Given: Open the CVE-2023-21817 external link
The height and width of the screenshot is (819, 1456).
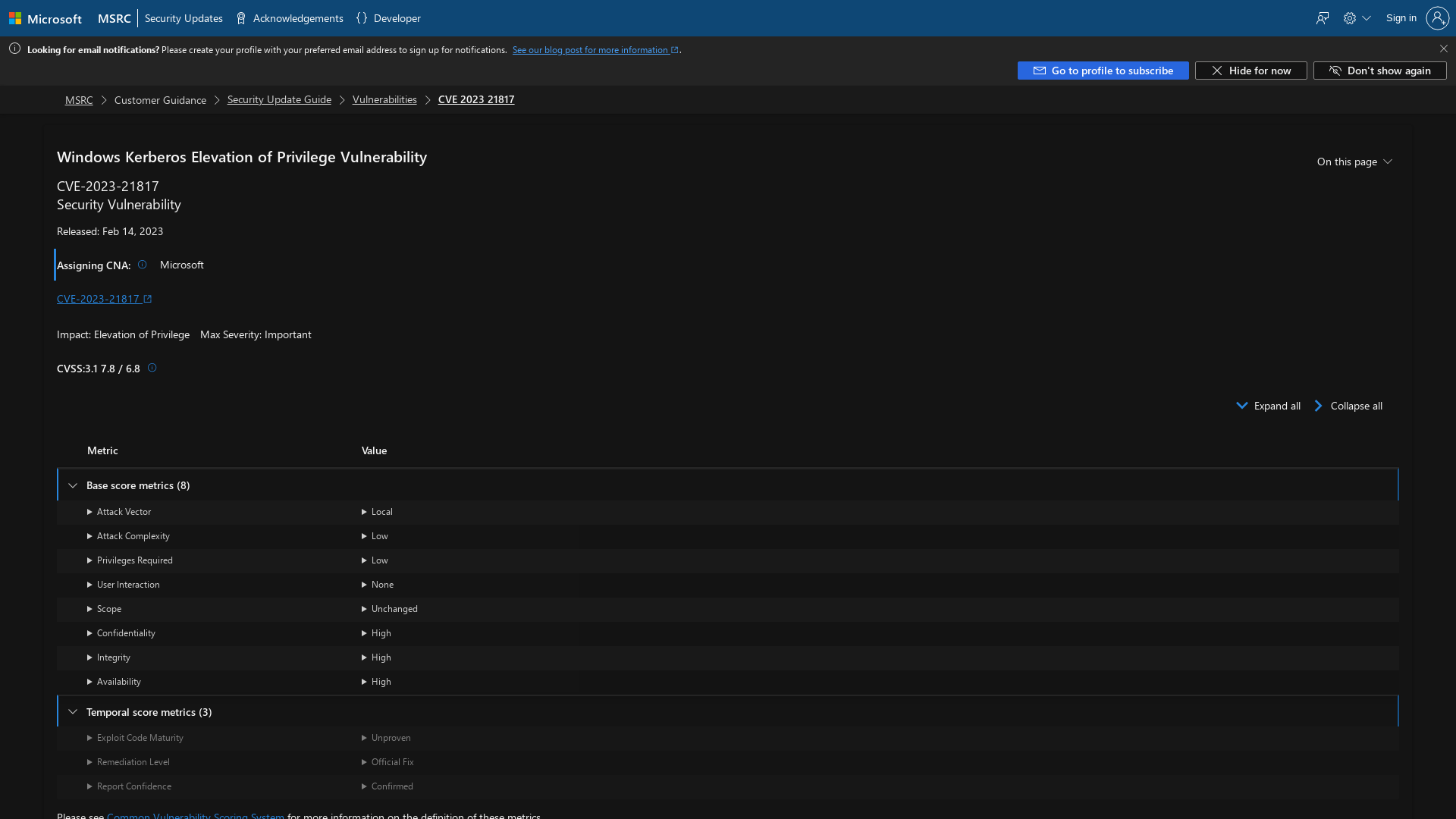Looking at the screenshot, I should click(105, 299).
